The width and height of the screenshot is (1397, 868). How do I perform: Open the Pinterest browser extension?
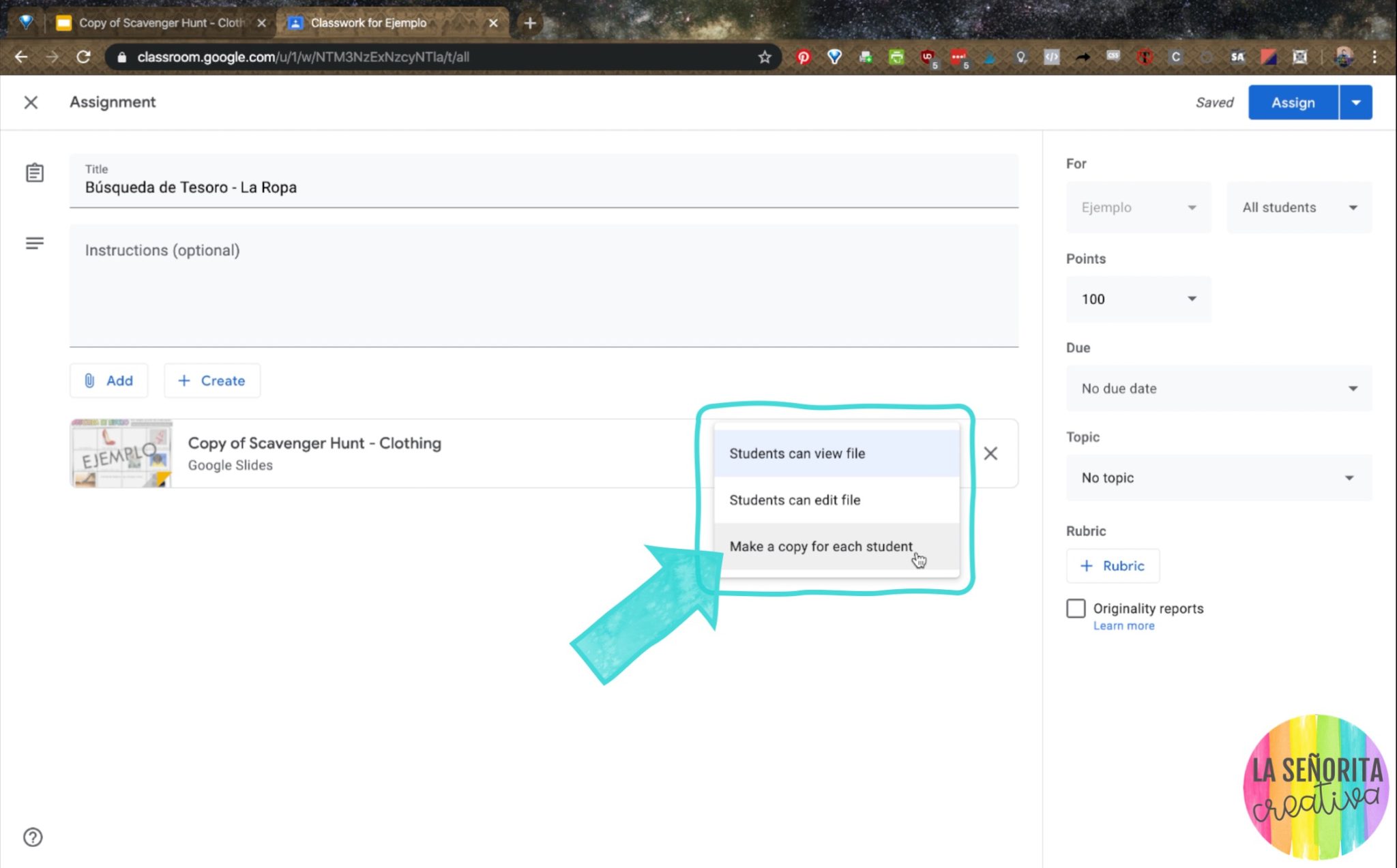click(804, 57)
